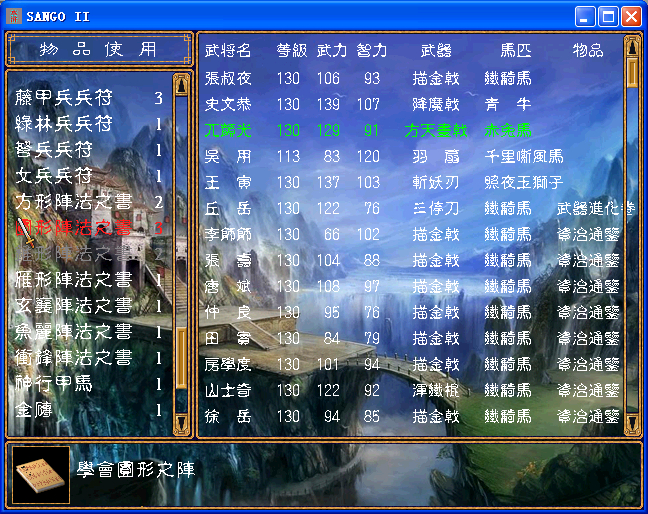The width and height of the screenshot is (648, 514).
Task: Click the scroll-up arrow of the general table
Action: click(x=633, y=46)
